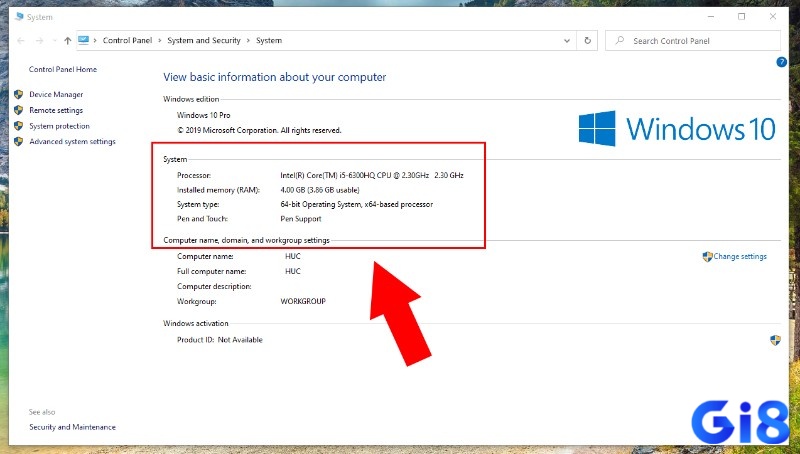Click the Computer name value HUC
This screenshot has height=454, width=800.
pos(293,256)
